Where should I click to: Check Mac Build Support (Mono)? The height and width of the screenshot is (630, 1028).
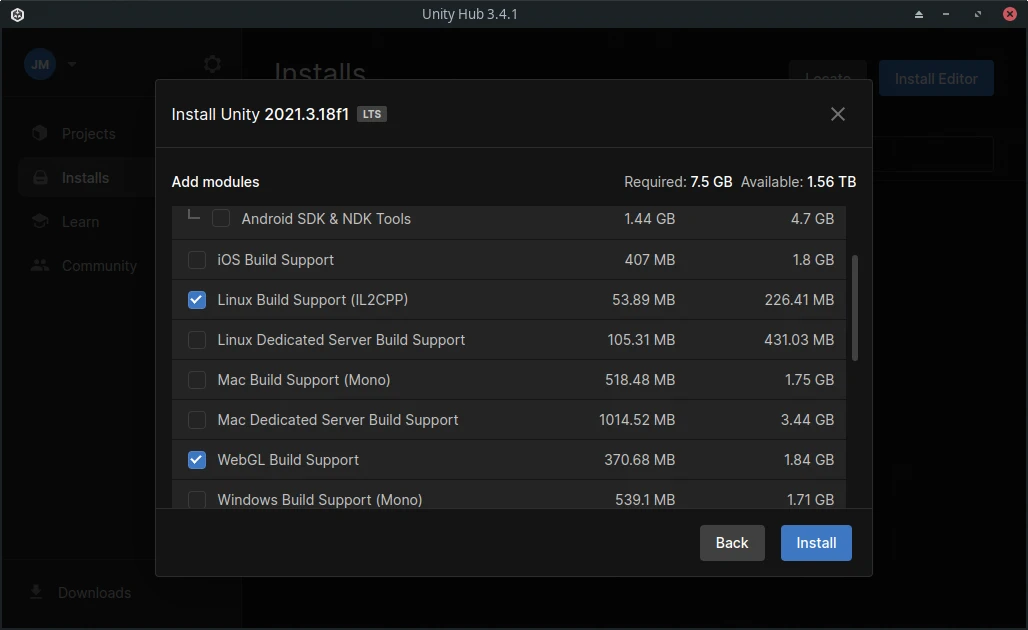(x=197, y=380)
